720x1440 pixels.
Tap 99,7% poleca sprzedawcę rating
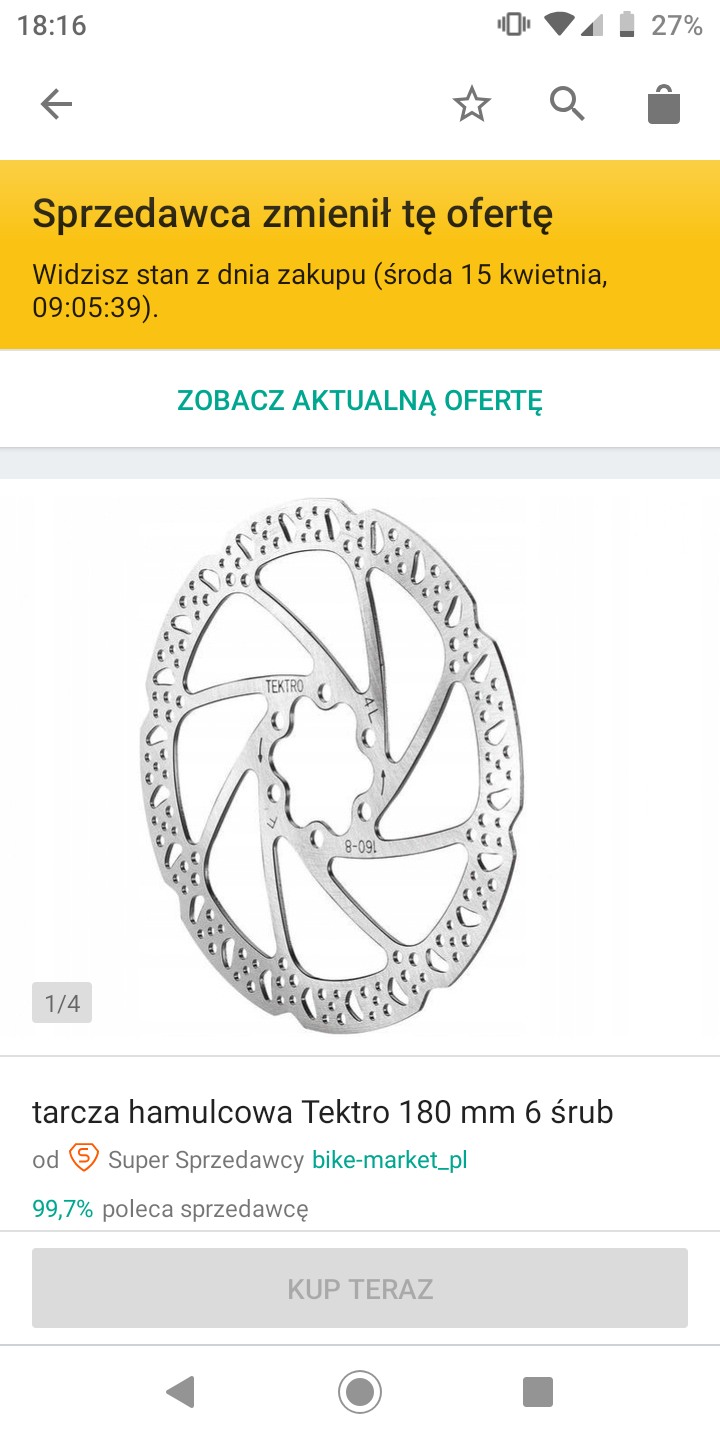coord(170,1208)
